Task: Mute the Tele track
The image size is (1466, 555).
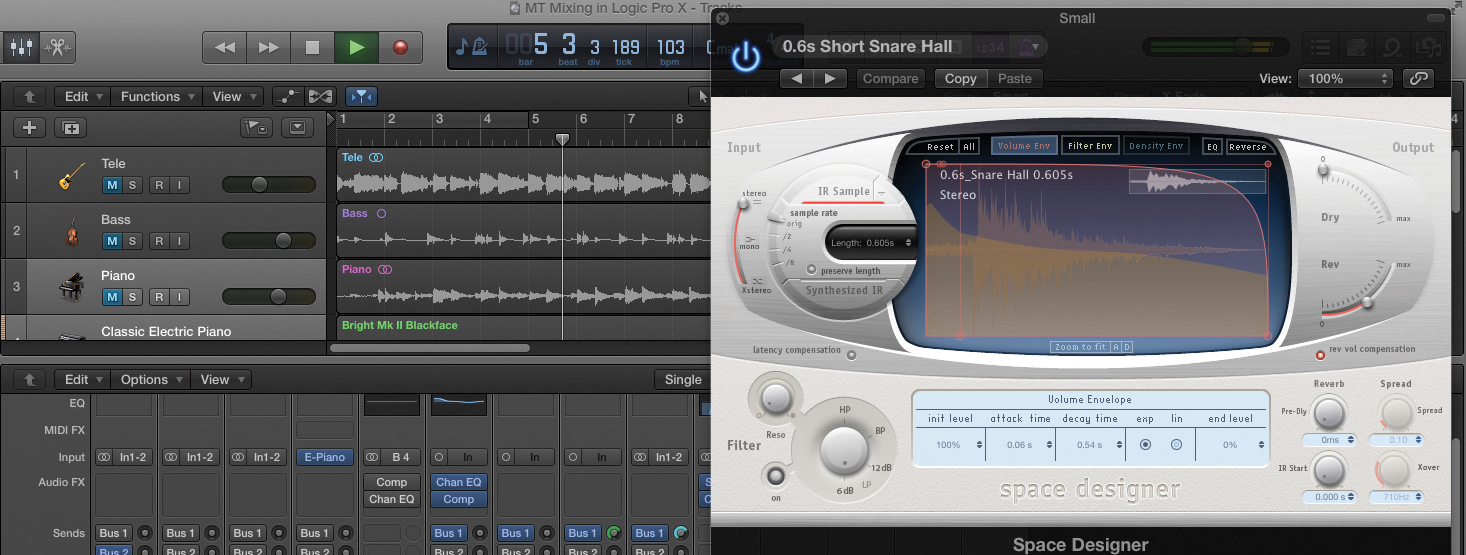Action: pos(112,185)
